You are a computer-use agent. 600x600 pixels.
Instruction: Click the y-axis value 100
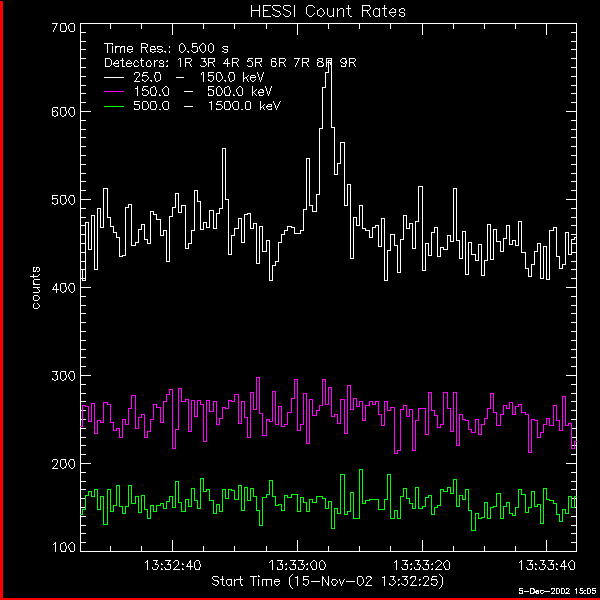point(64,547)
